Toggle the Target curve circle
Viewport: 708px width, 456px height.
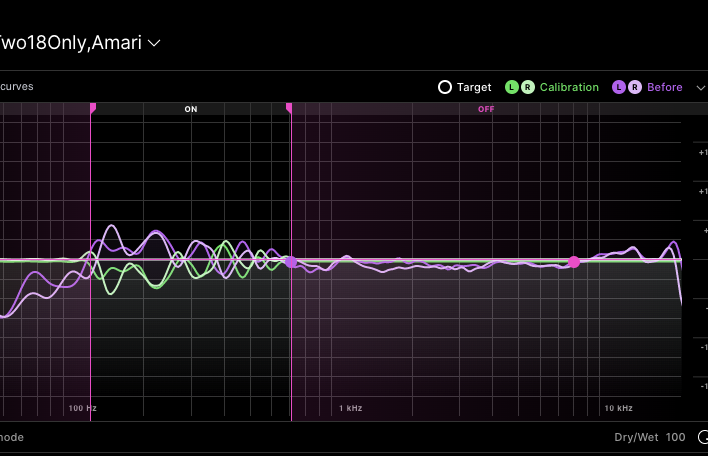pyautogui.click(x=445, y=87)
